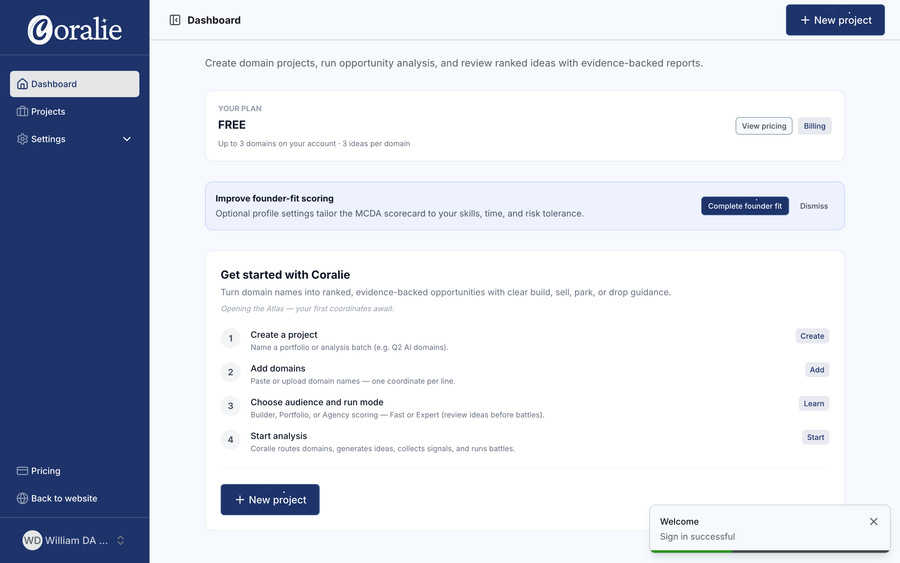Click Create next to Create a project

[x=812, y=336]
